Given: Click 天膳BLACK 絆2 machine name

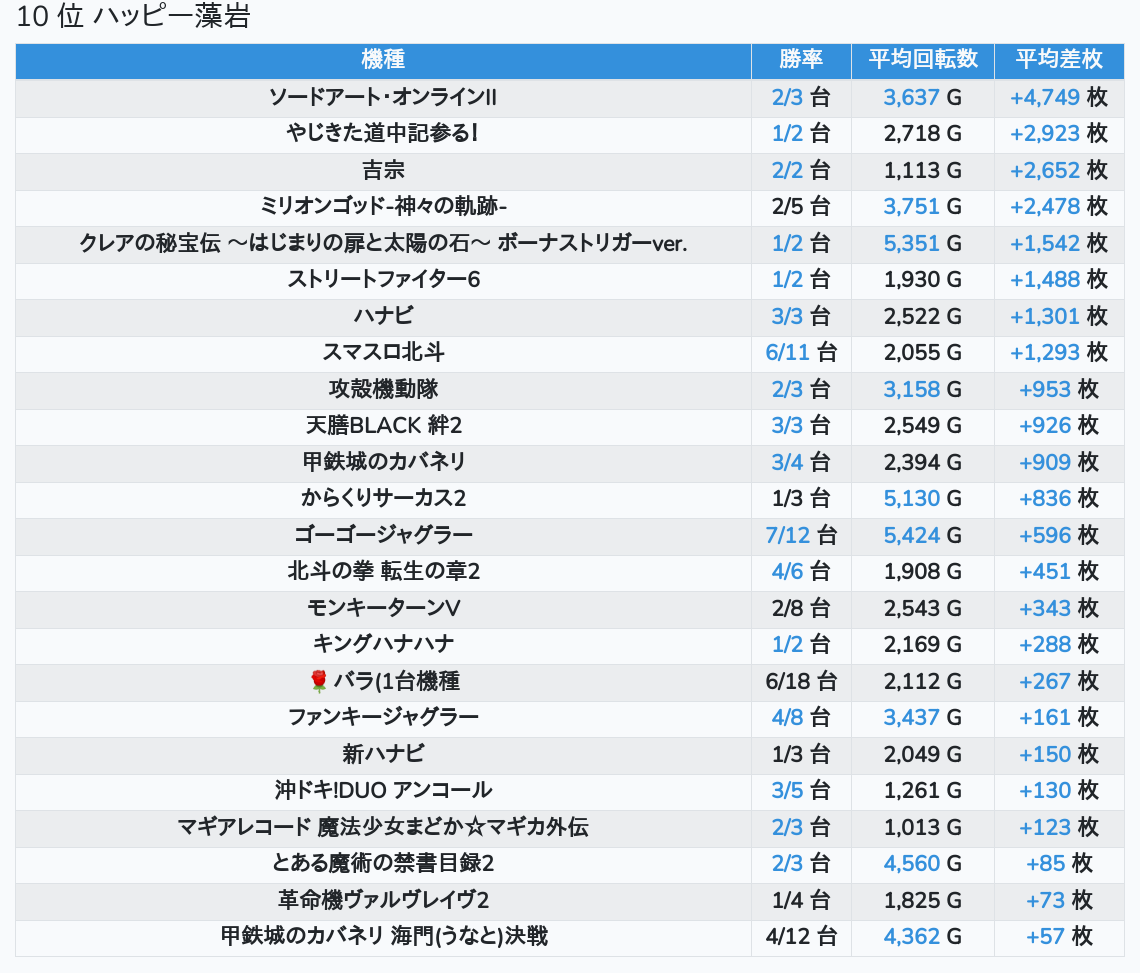Looking at the screenshot, I should (383, 425).
